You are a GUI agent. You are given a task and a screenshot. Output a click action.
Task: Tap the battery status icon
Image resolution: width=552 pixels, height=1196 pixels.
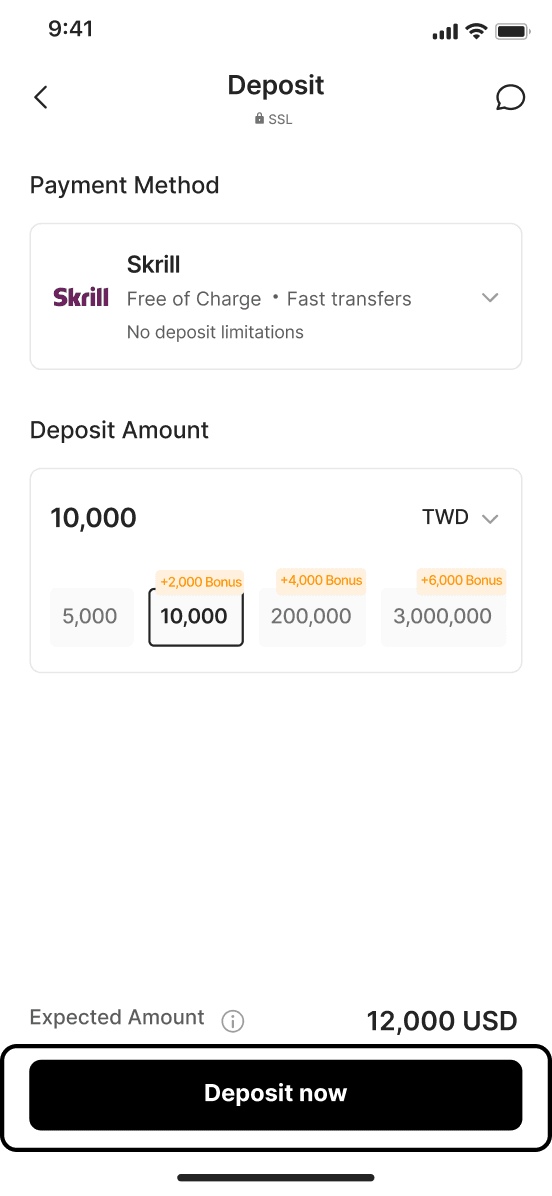tap(512, 31)
